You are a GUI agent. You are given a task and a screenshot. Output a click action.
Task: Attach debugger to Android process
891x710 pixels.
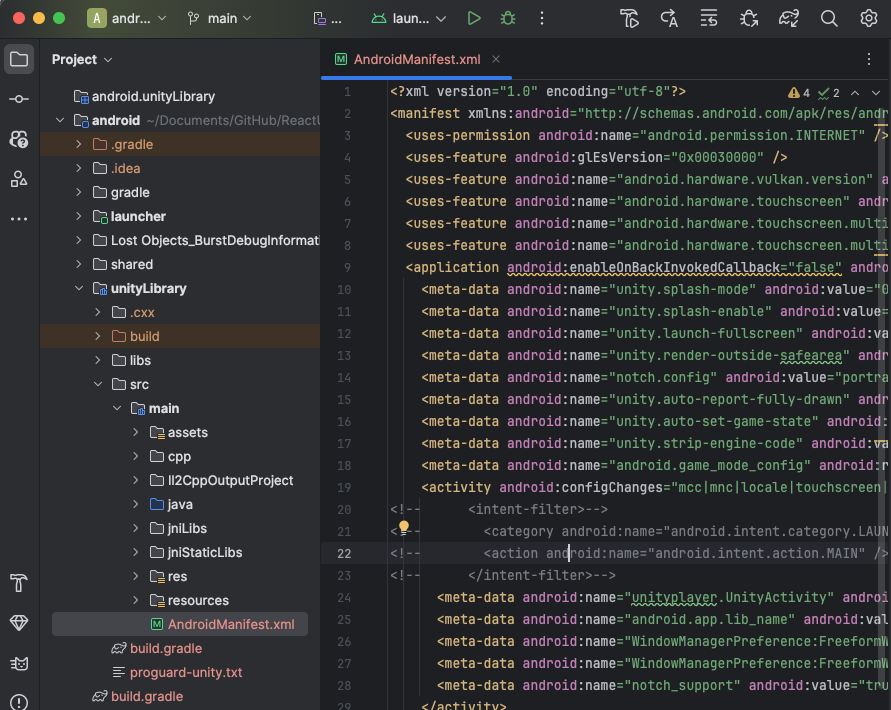point(749,18)
